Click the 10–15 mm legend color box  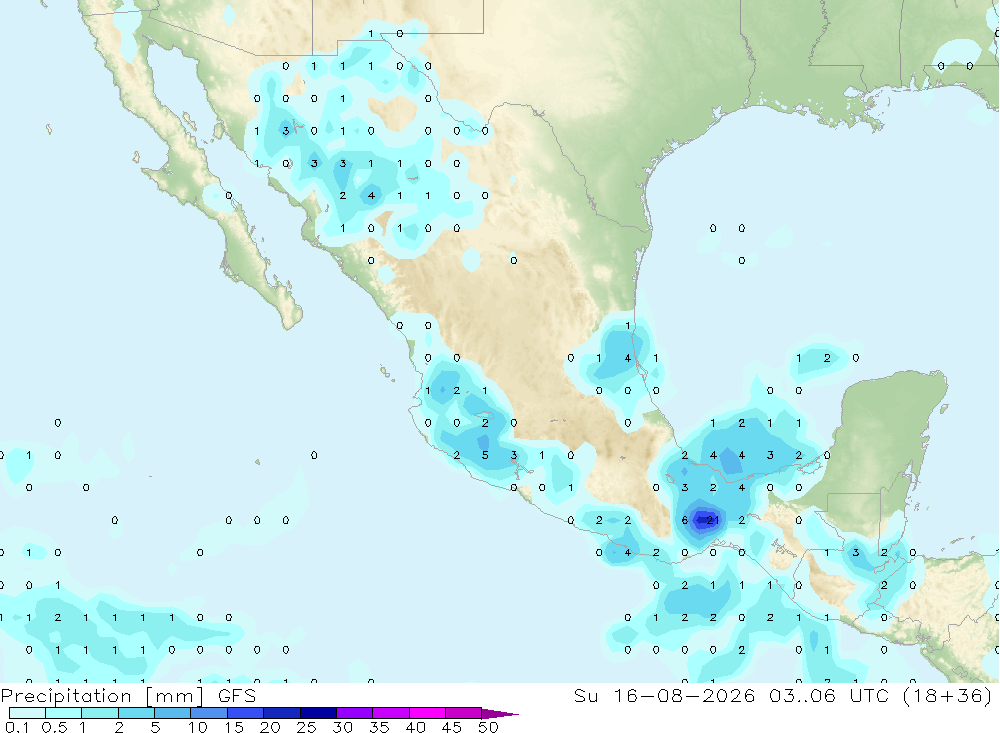[209, 713]
